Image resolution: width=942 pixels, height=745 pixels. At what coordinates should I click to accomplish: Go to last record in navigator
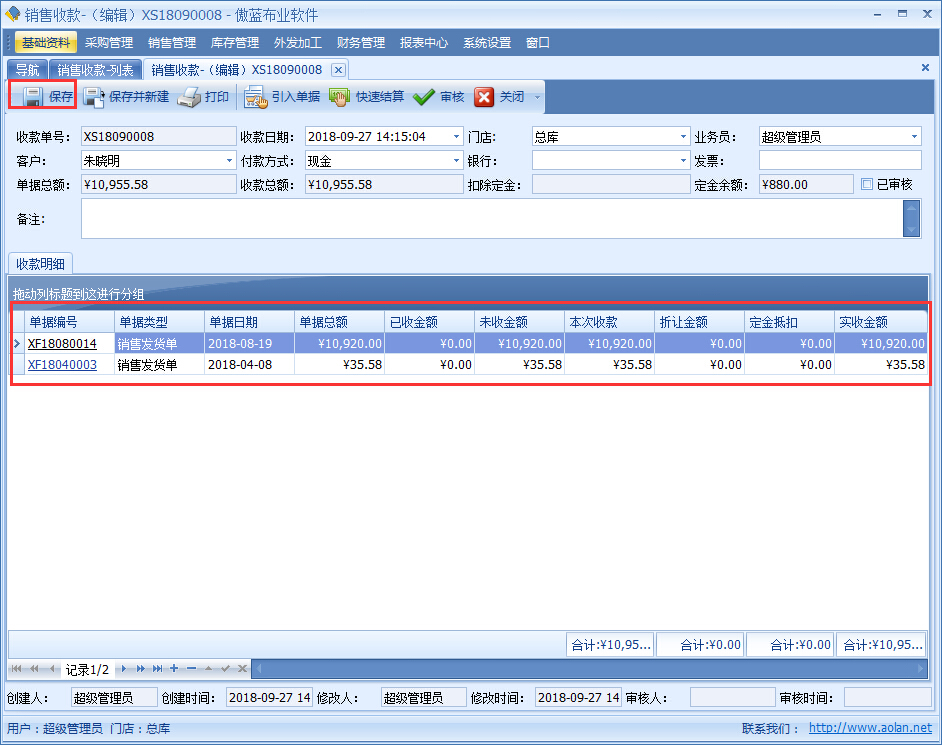[157, 669]
